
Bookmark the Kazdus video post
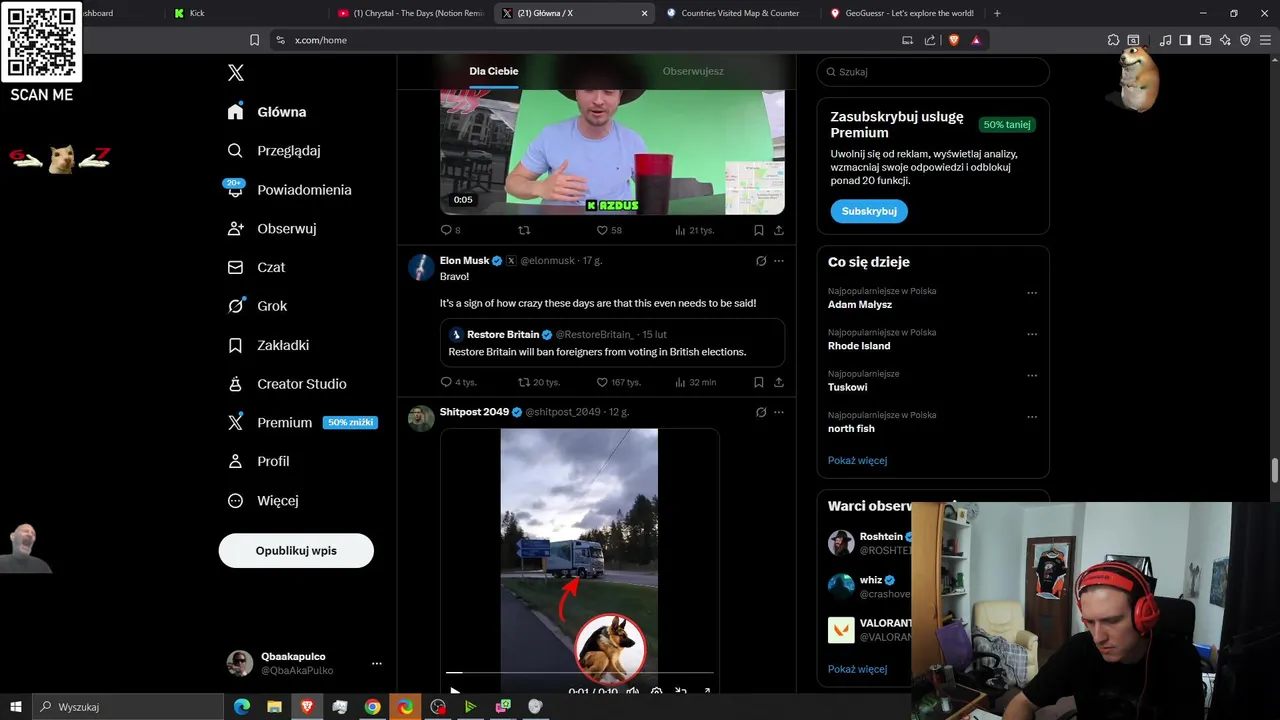point(759,230)
